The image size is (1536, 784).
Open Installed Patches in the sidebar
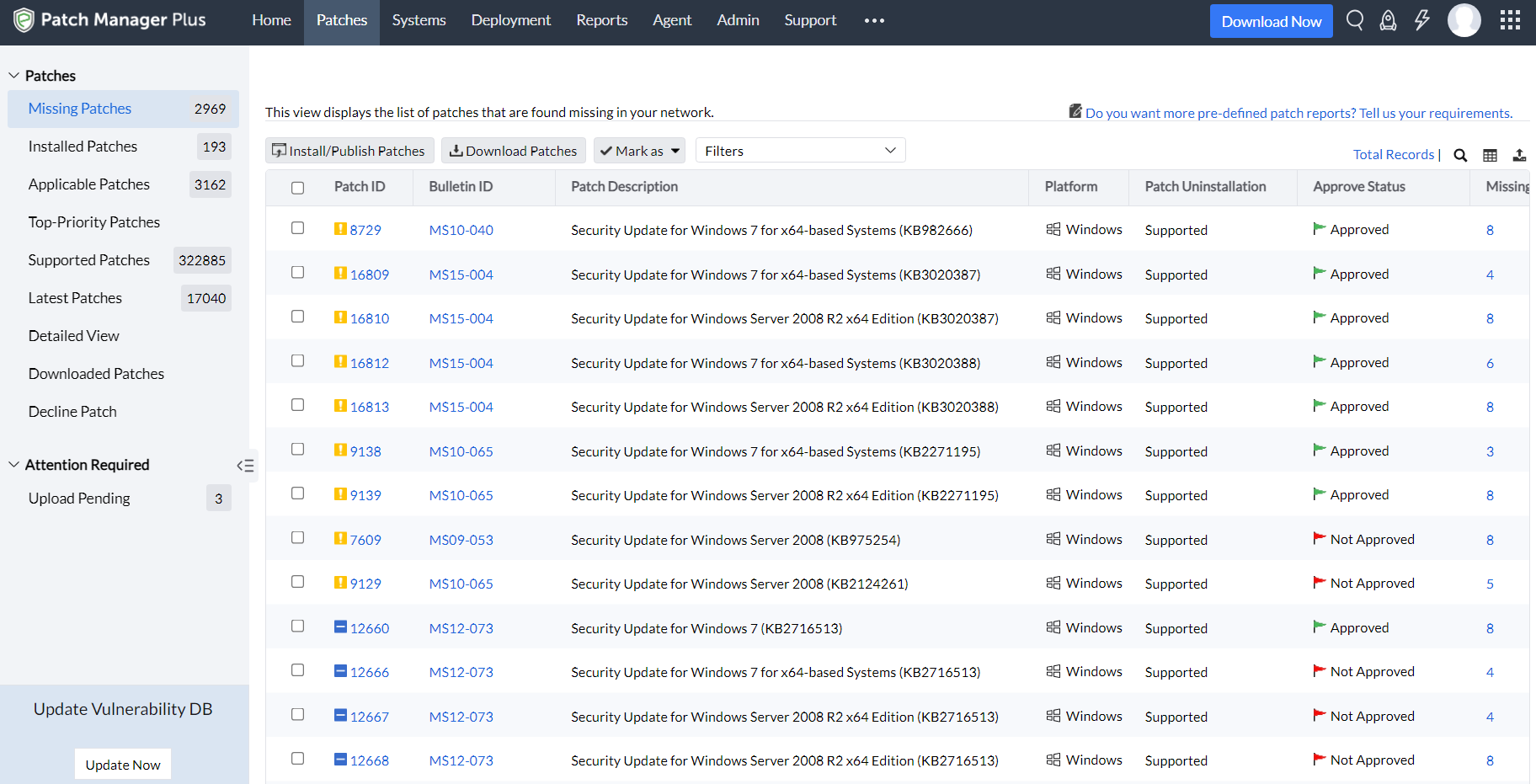pyautogui.click(x=83, y=147)
